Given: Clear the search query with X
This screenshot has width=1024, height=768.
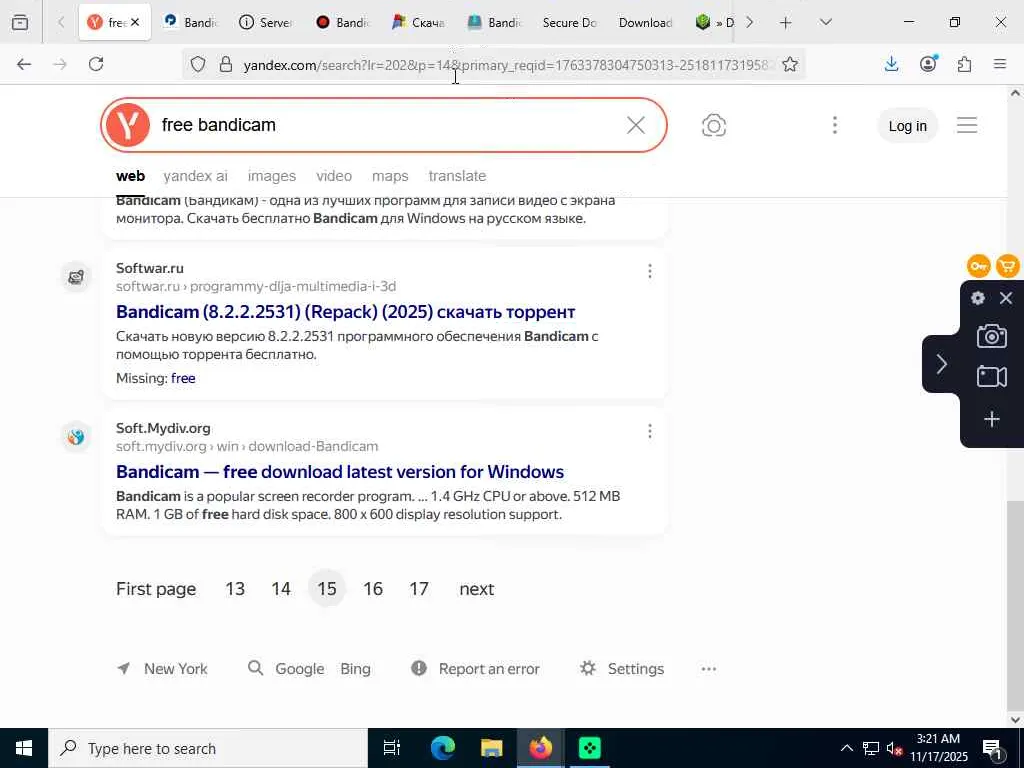Looking at the screenshot, I should [635, 125].
